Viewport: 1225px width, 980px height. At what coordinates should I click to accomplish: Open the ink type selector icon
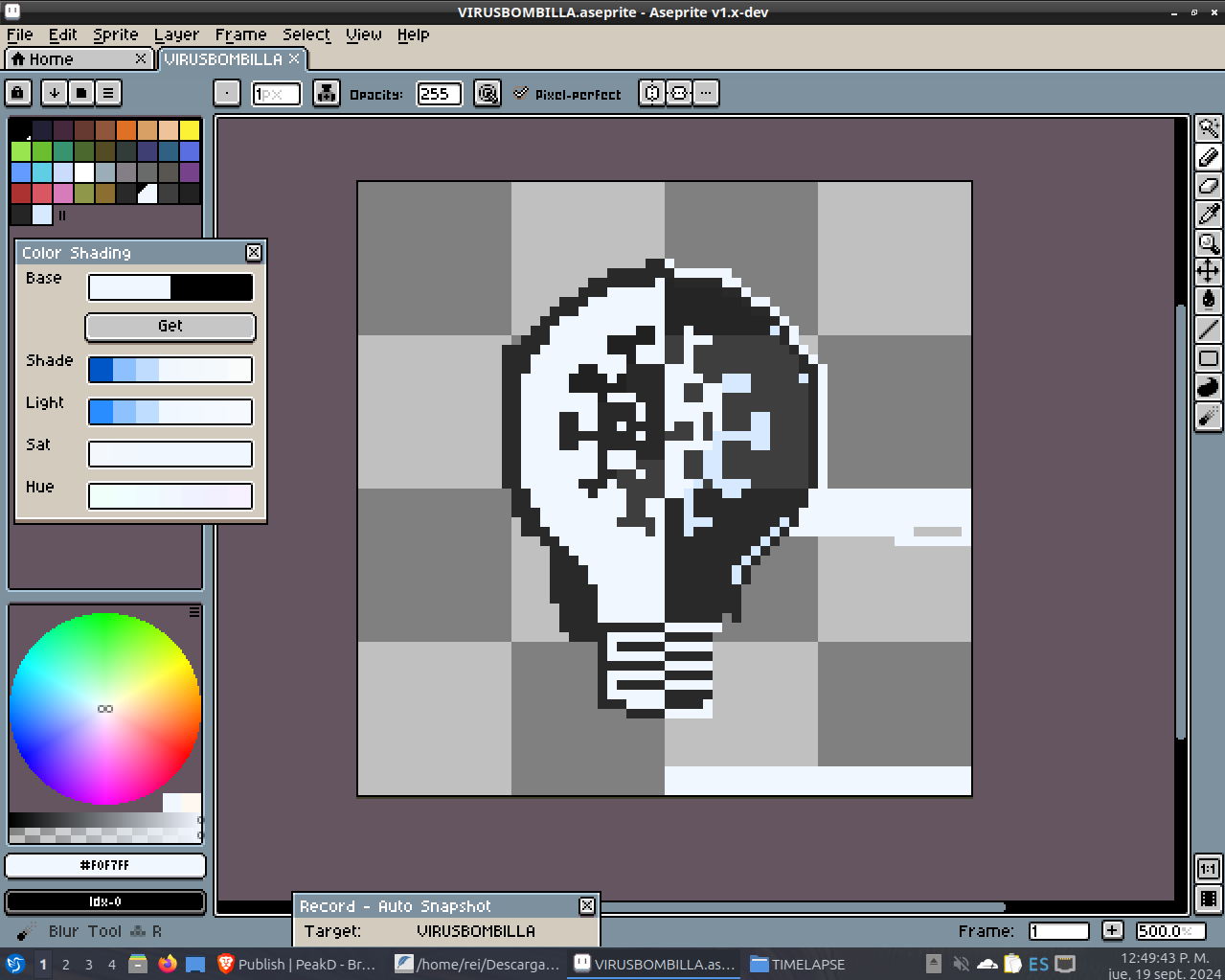point(327,93)
